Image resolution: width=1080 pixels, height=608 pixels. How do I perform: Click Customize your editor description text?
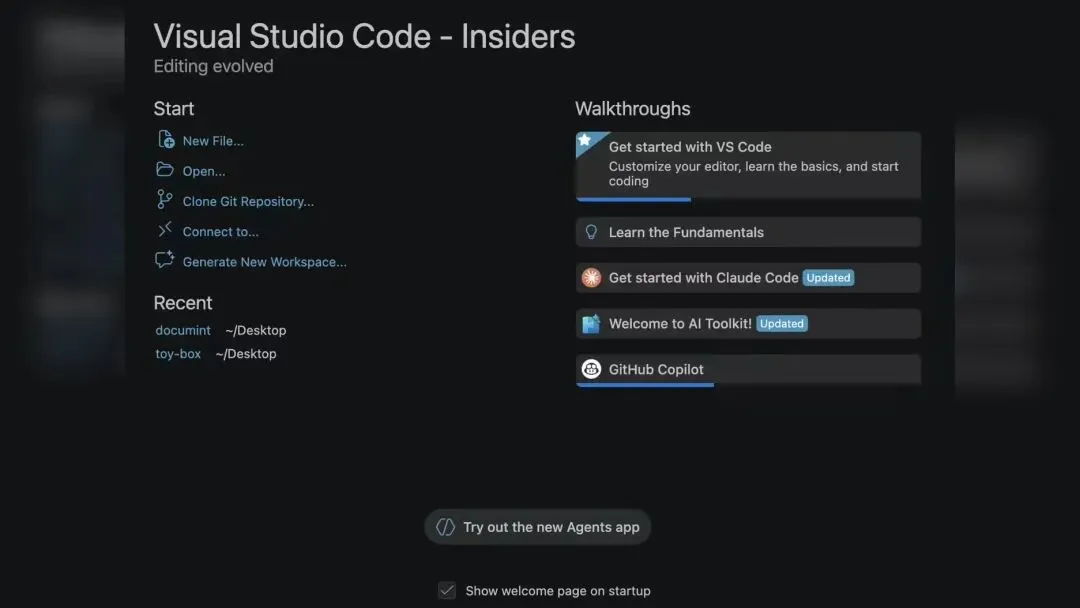click(x=754, y=174)
